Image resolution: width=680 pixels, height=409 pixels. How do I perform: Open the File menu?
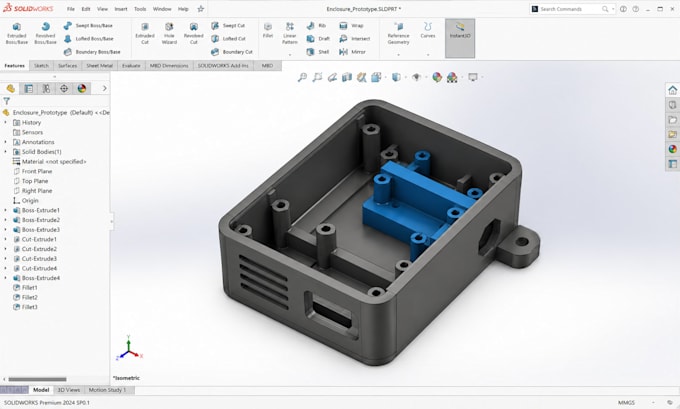point(71,9)
